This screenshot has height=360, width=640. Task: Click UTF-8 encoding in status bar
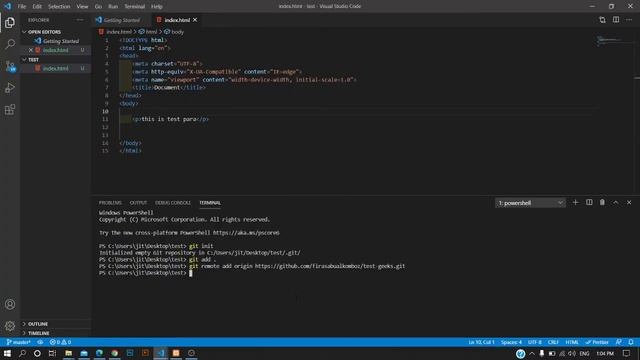pos(535,342)
